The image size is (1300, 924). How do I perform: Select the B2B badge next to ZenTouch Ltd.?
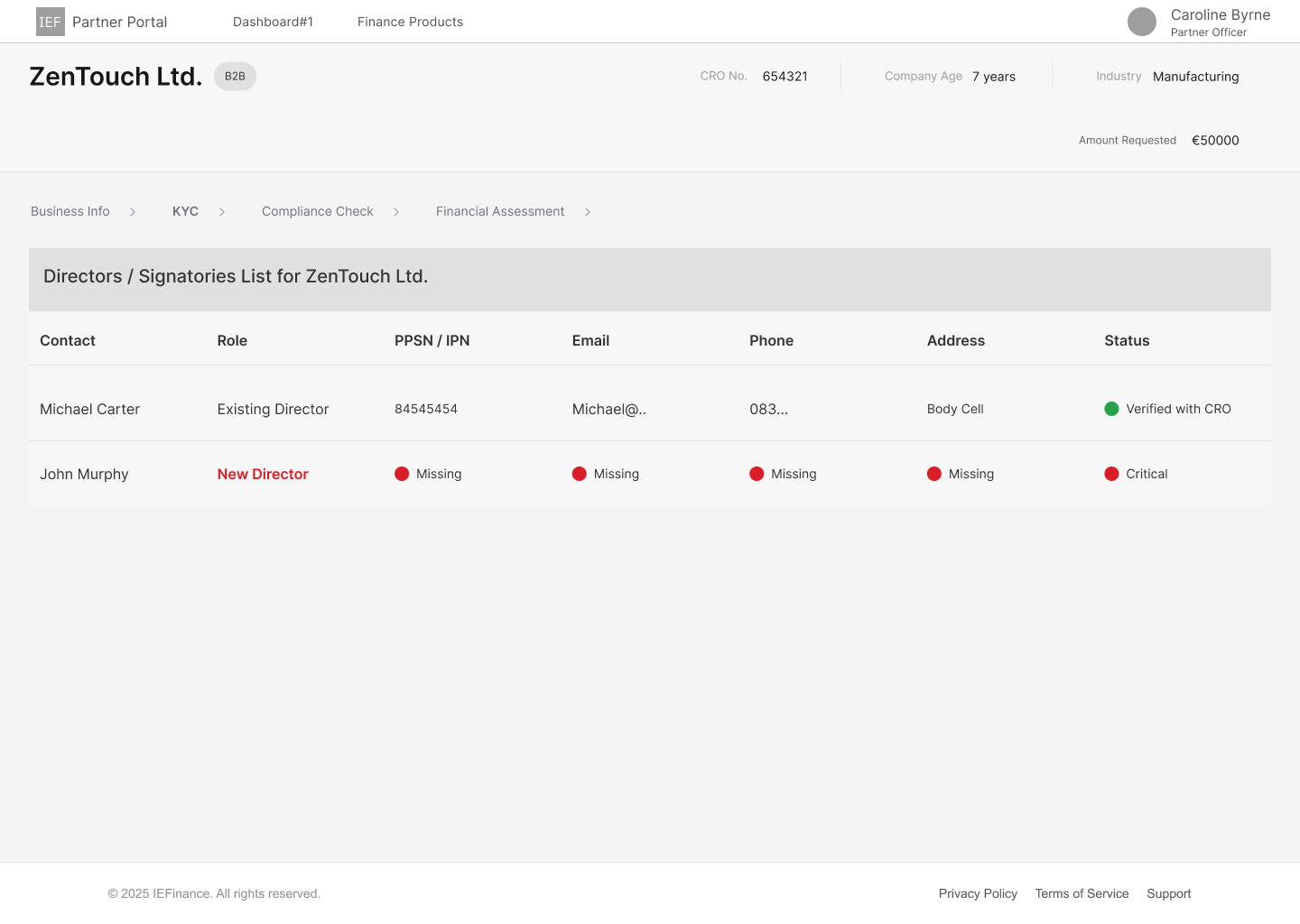pos(235,77)
